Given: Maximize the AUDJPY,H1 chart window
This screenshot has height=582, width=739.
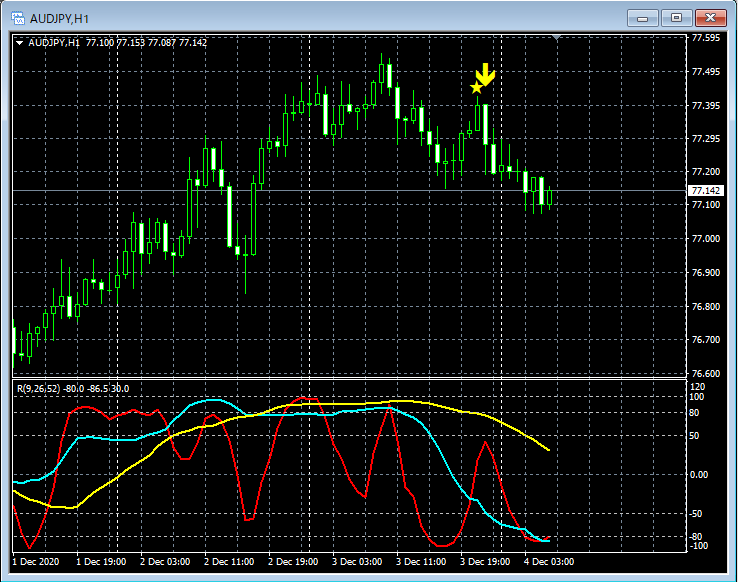Looking at the screenshot, I should [x=677, y=17].
